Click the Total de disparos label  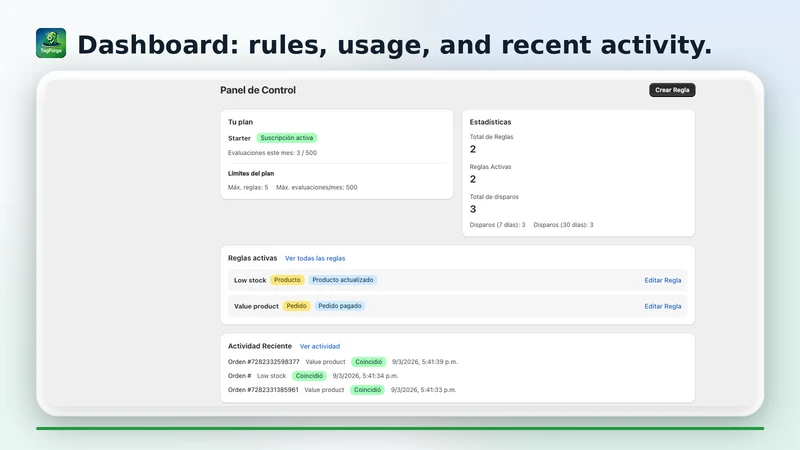click(x=494, y=197)
